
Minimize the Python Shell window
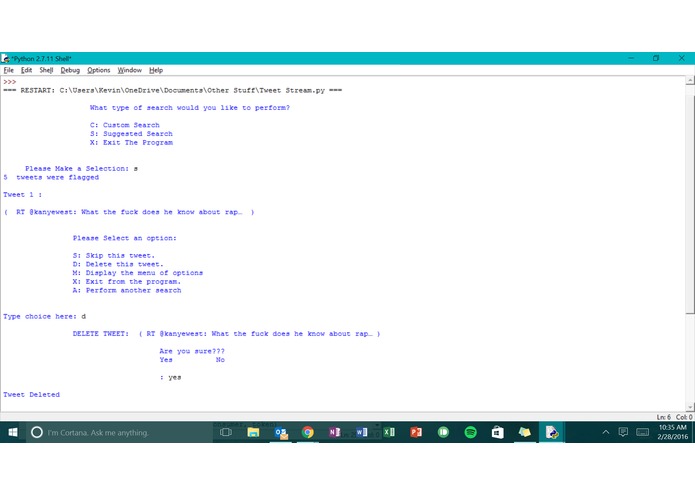(631, 58)
